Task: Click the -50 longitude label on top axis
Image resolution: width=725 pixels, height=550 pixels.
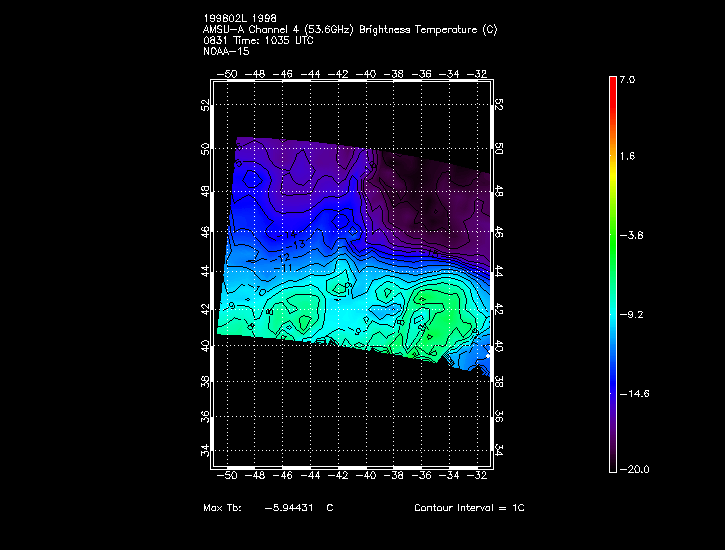Action: tap(229, 73)
